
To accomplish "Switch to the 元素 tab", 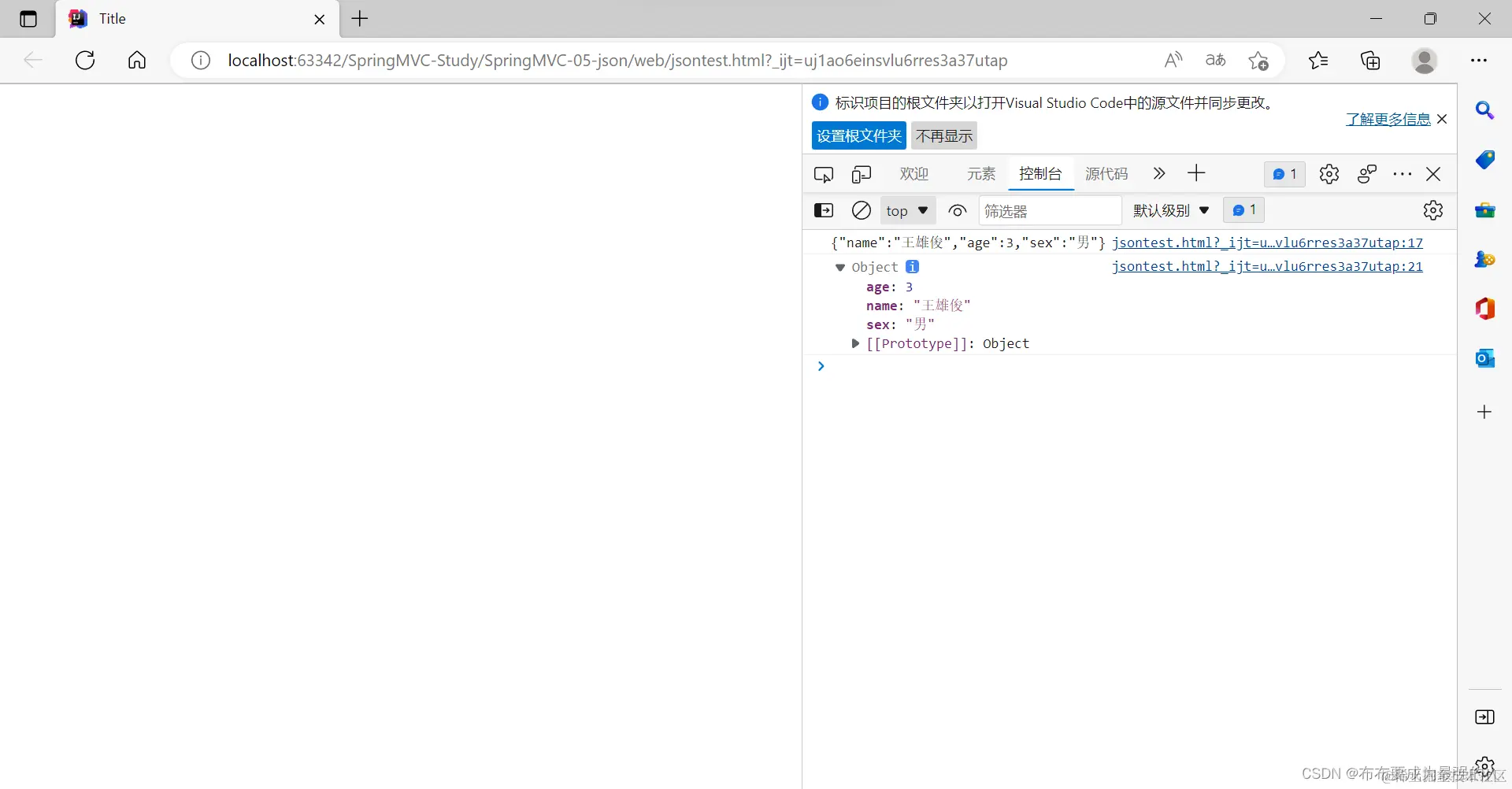I will point(981,173).
